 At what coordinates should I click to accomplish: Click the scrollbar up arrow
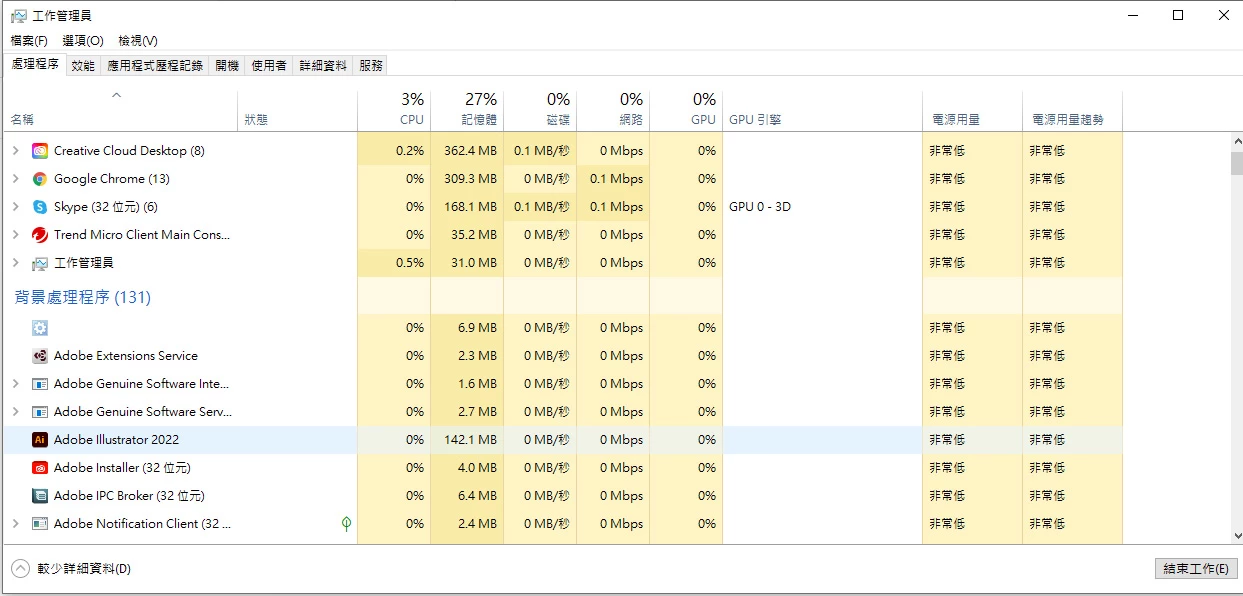(x=1236, y=142)
